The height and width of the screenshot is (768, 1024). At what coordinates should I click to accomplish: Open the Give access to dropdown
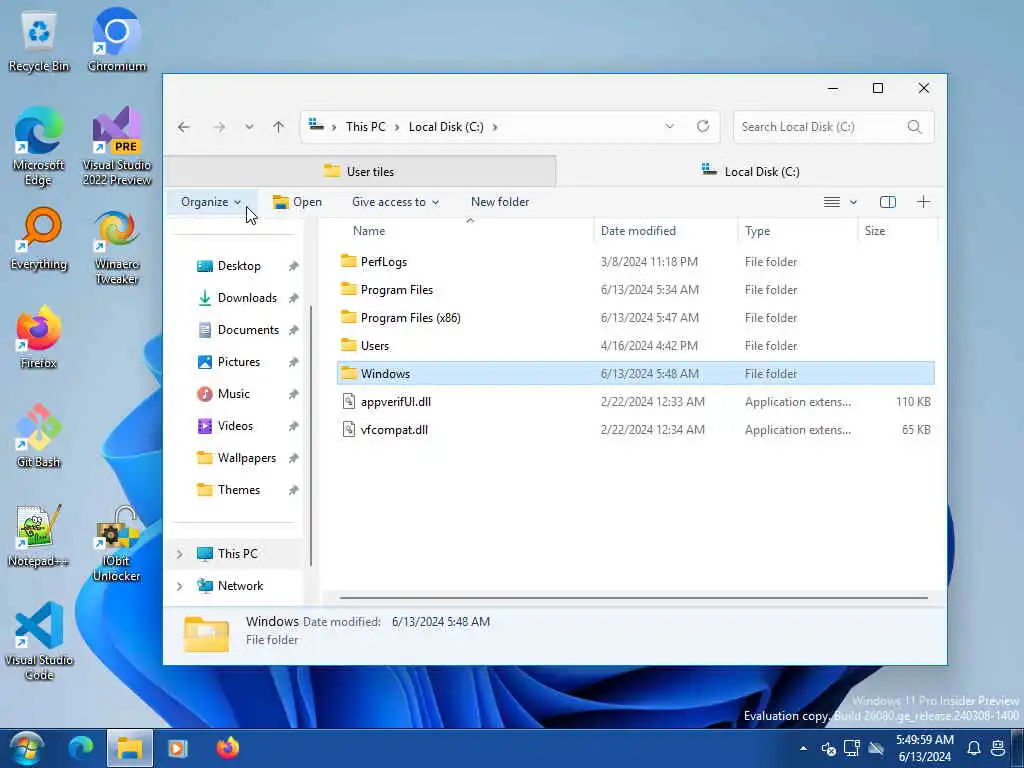click(395, 202)
